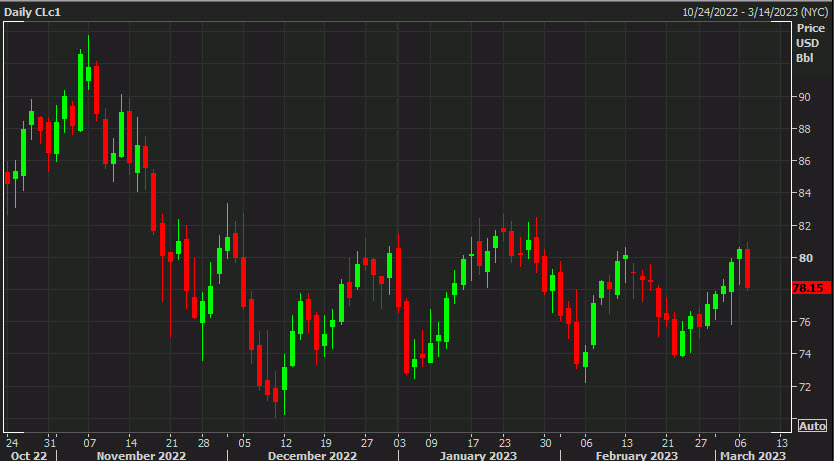The width and height of the screenshot is (834, 461).
Task: Click the 31 date tick label
Action: [49, 443]
